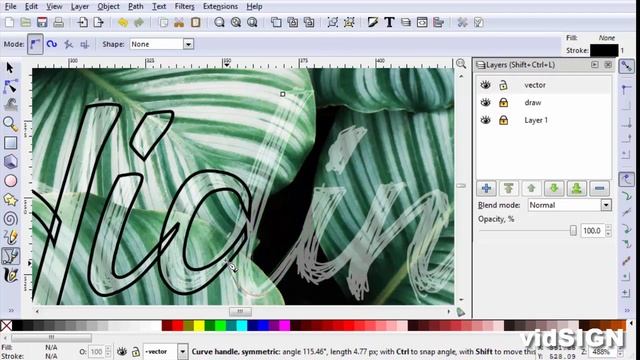Screen dimensions: 640x360
Task: Pick the yellow palette swatch
Action: coord(199,325)
